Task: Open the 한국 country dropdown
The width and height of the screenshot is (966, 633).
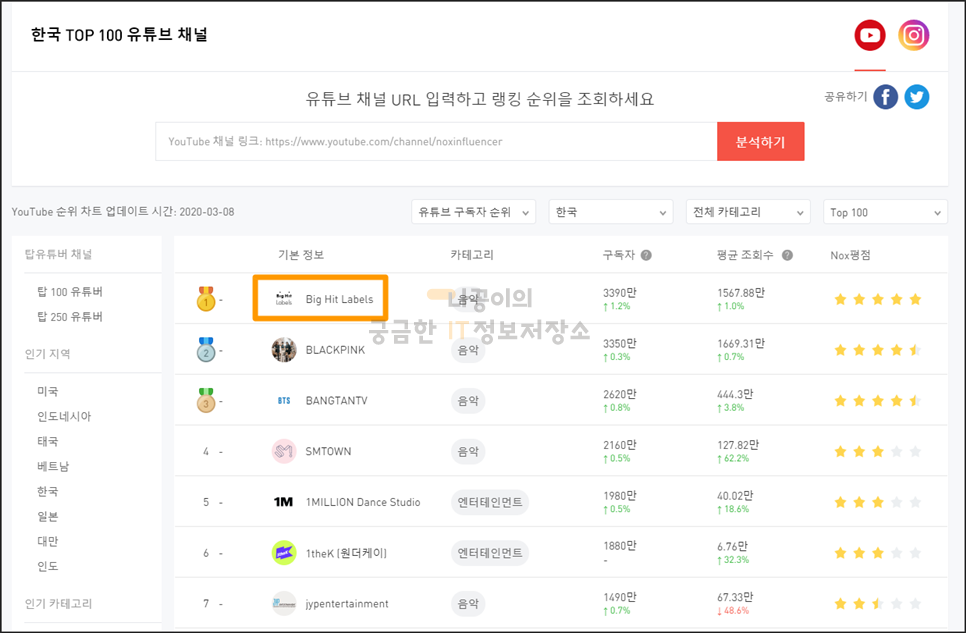Action: tap(611, 212)
